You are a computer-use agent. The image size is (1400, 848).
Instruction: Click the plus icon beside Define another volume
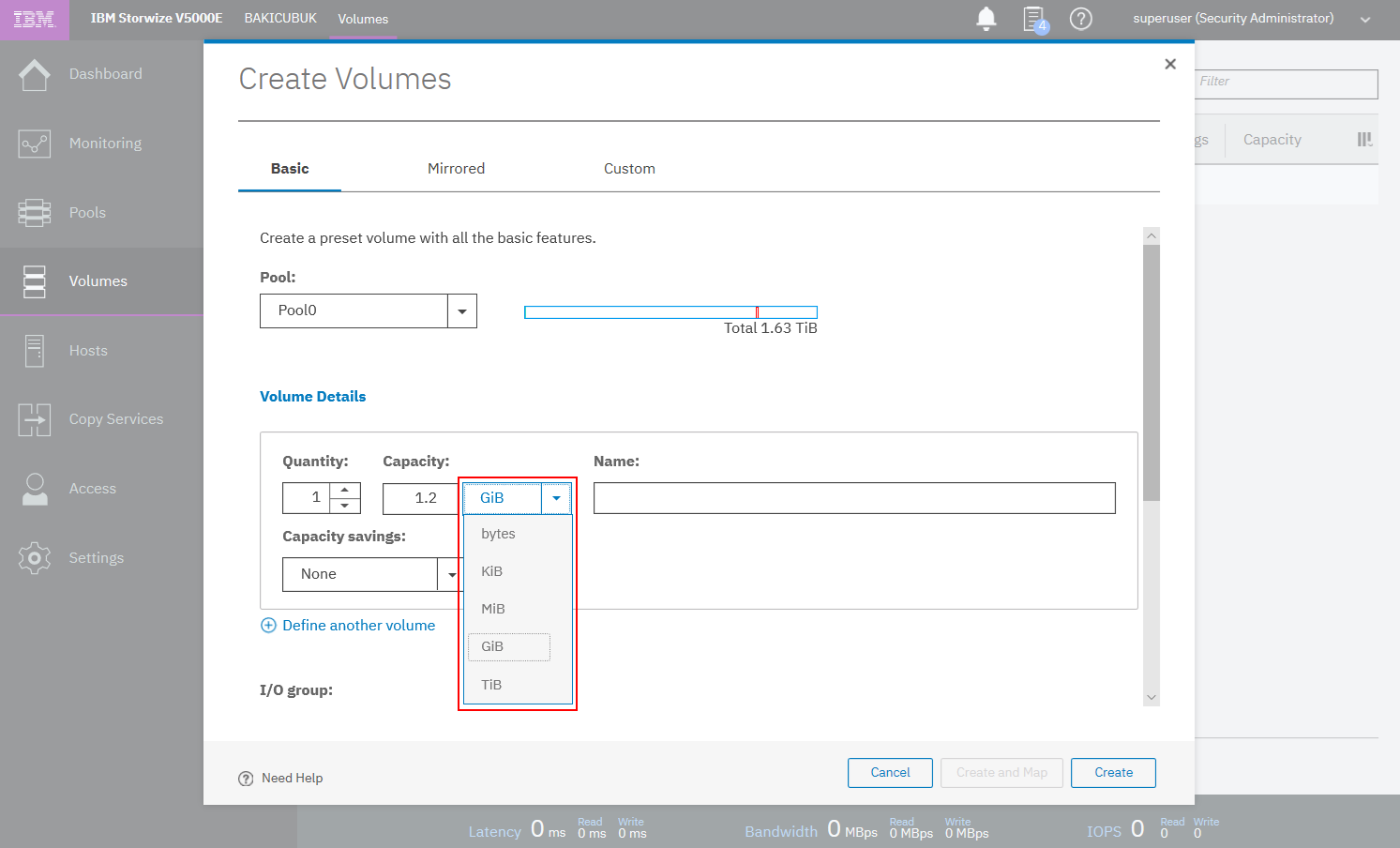point(268,626)
